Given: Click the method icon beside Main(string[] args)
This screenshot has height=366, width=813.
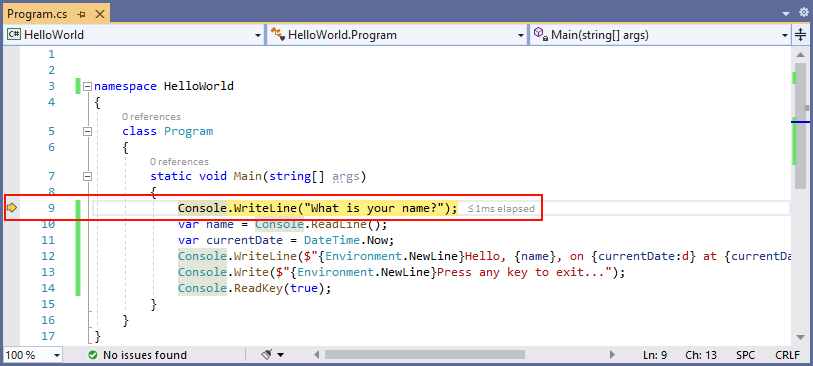Looking at the screenshot, I should (541, 35).
